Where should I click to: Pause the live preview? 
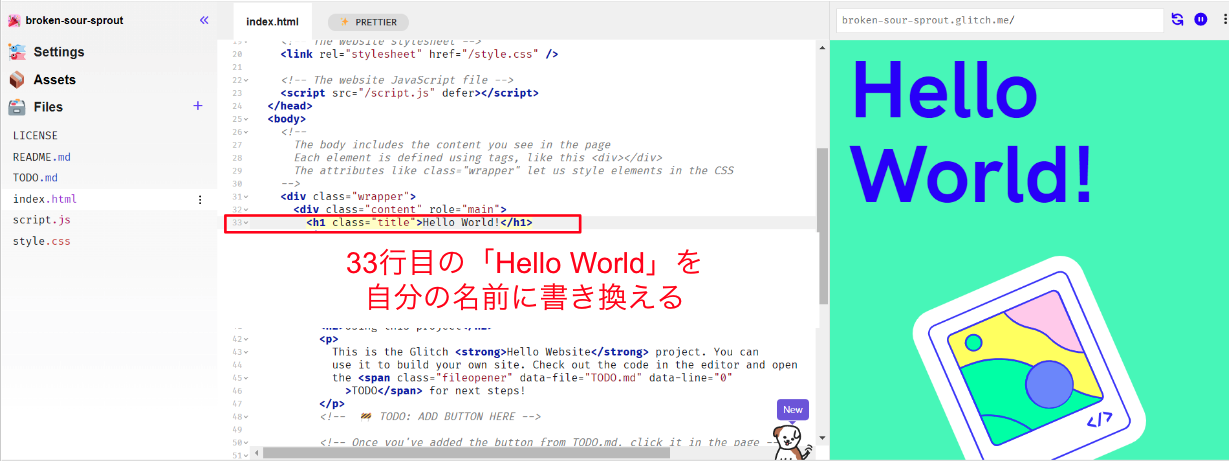click(x=1200, y=19)
